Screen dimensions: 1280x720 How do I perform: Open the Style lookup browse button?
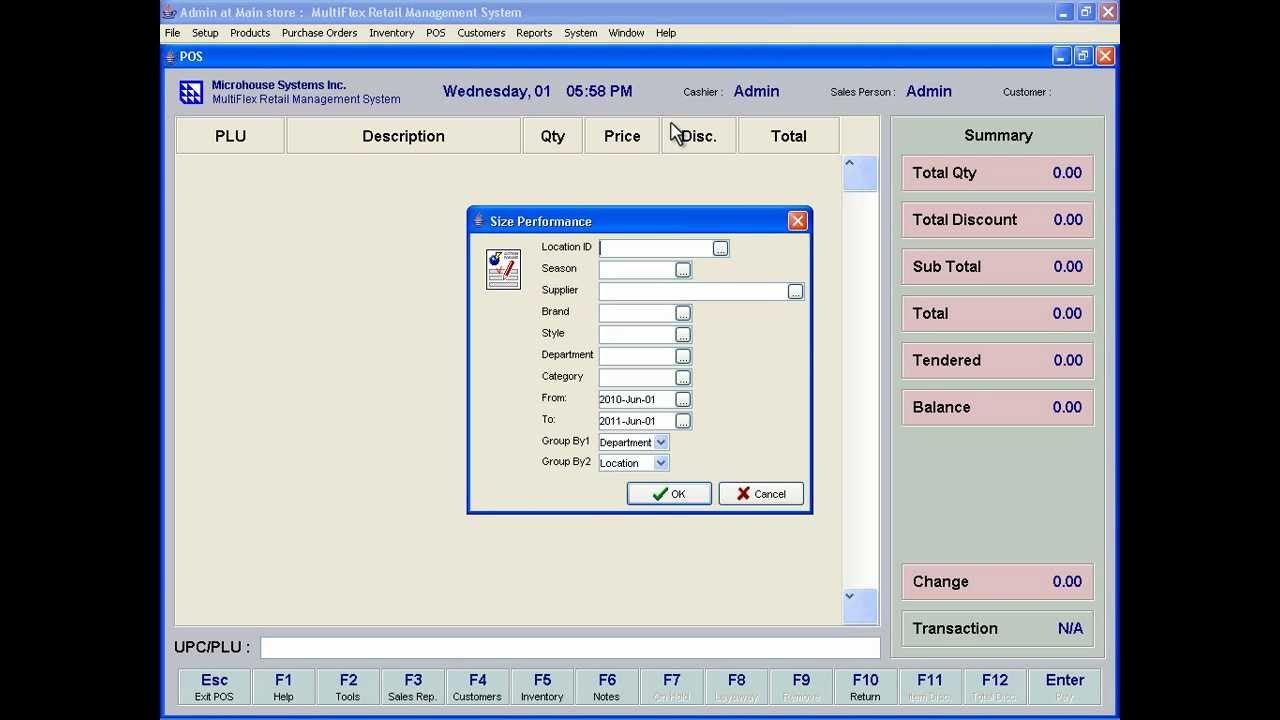pos(683,335)
